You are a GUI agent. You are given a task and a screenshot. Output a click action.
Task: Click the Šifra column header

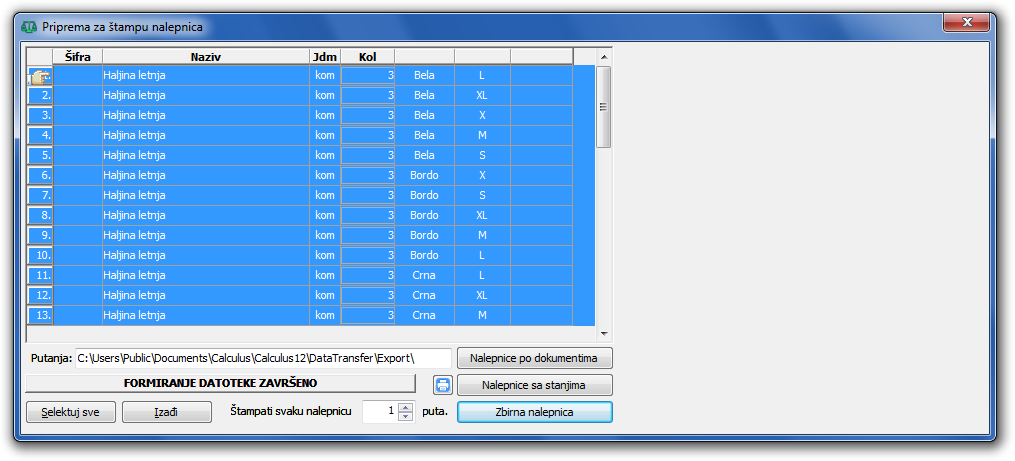pos(78,57)
